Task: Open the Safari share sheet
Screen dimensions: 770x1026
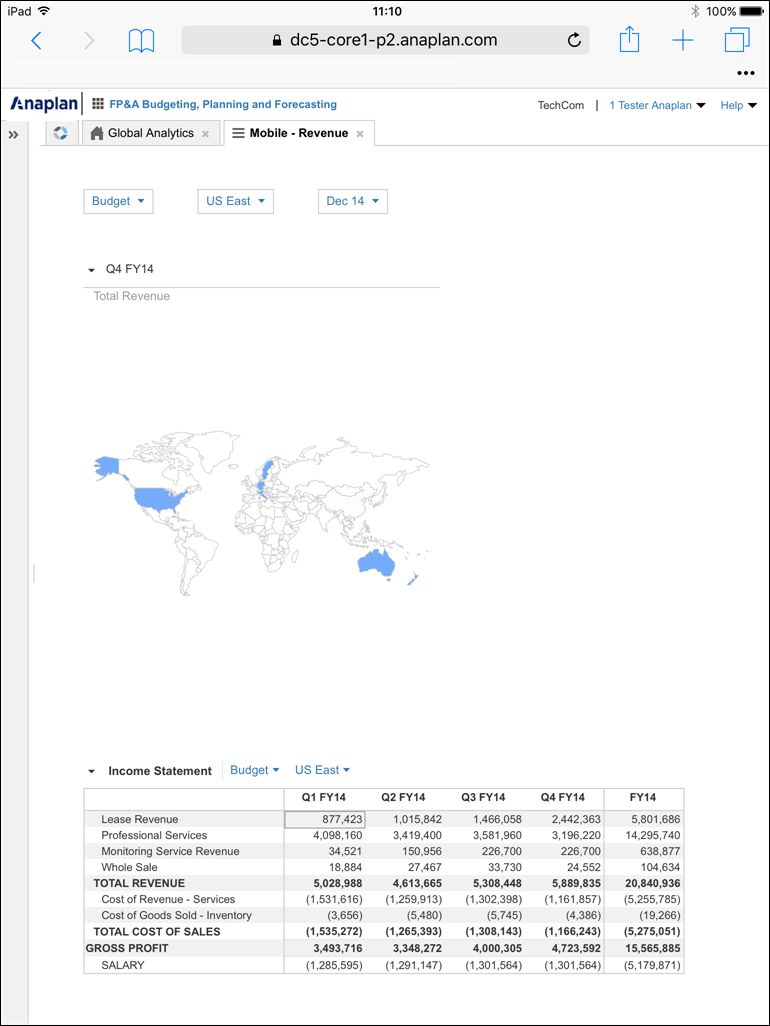Action: 629,40
